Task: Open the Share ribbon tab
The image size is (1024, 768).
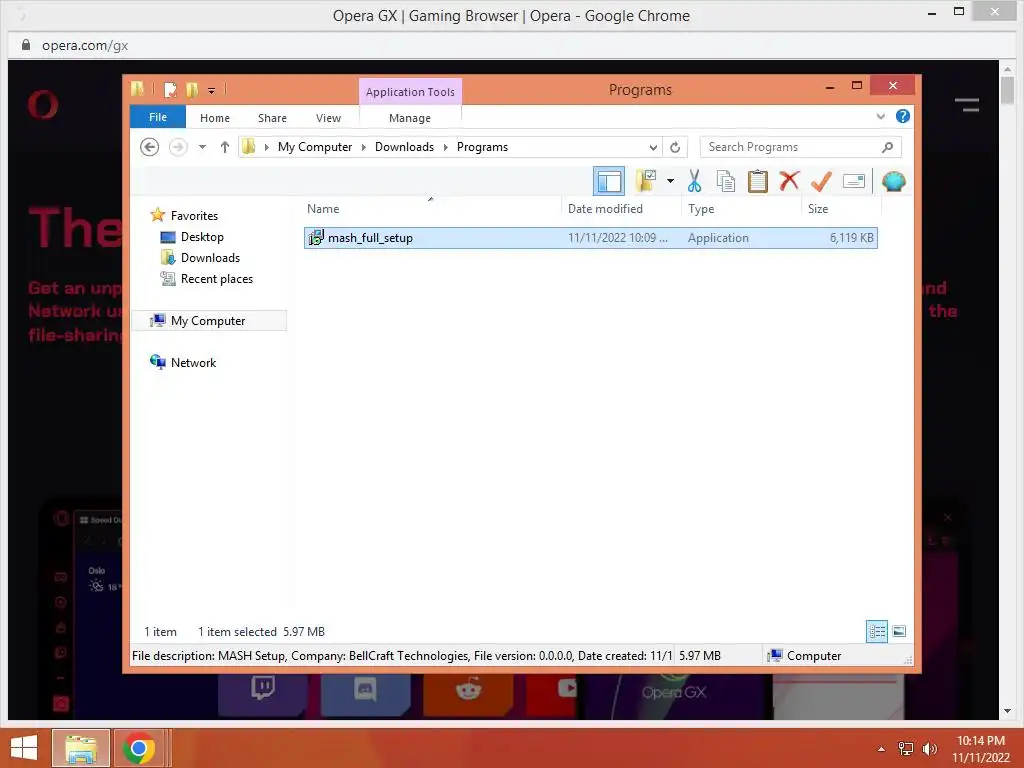Action: point(272,118)
